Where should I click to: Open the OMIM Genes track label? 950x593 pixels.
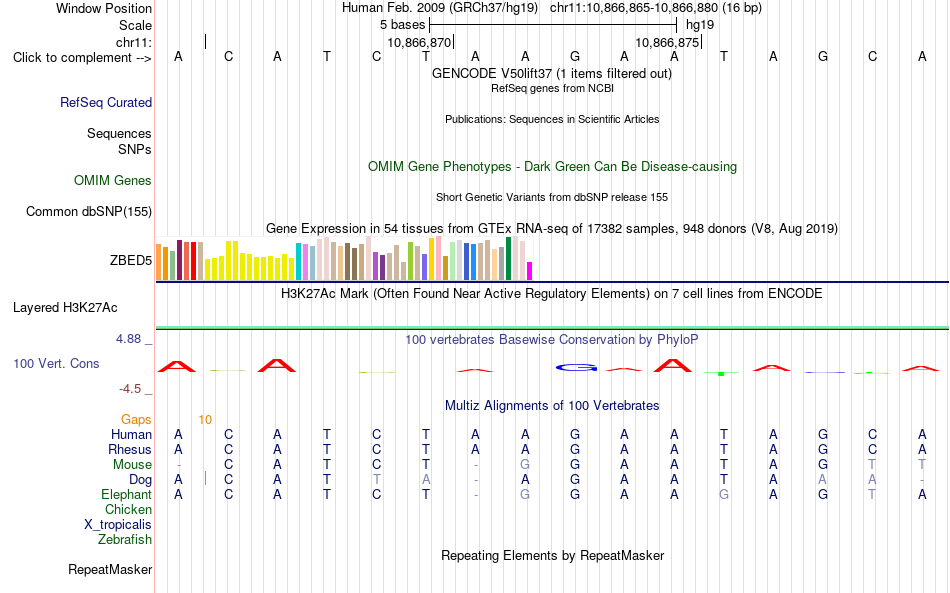(113, 181)
